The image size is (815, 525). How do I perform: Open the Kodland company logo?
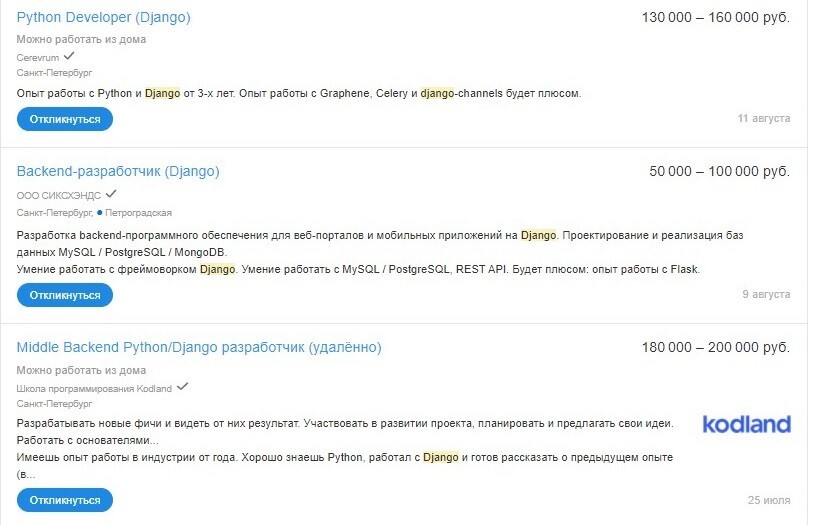click(x=746, y=424)
